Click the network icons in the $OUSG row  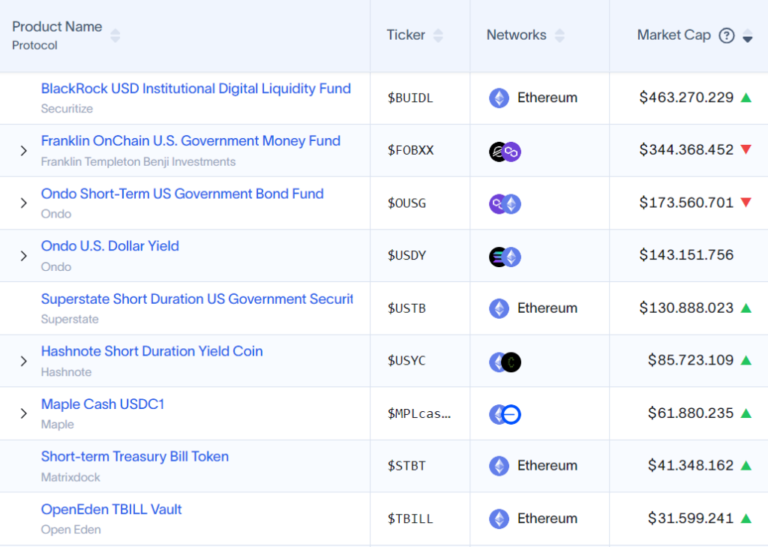pos(505,204)
